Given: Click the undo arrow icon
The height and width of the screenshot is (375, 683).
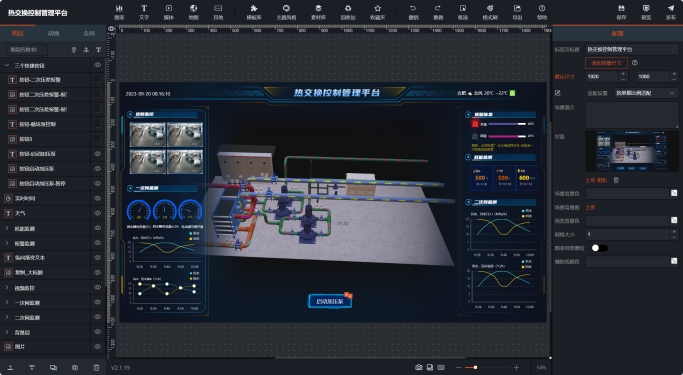Looking at the screenshot, I should point(413,8).
